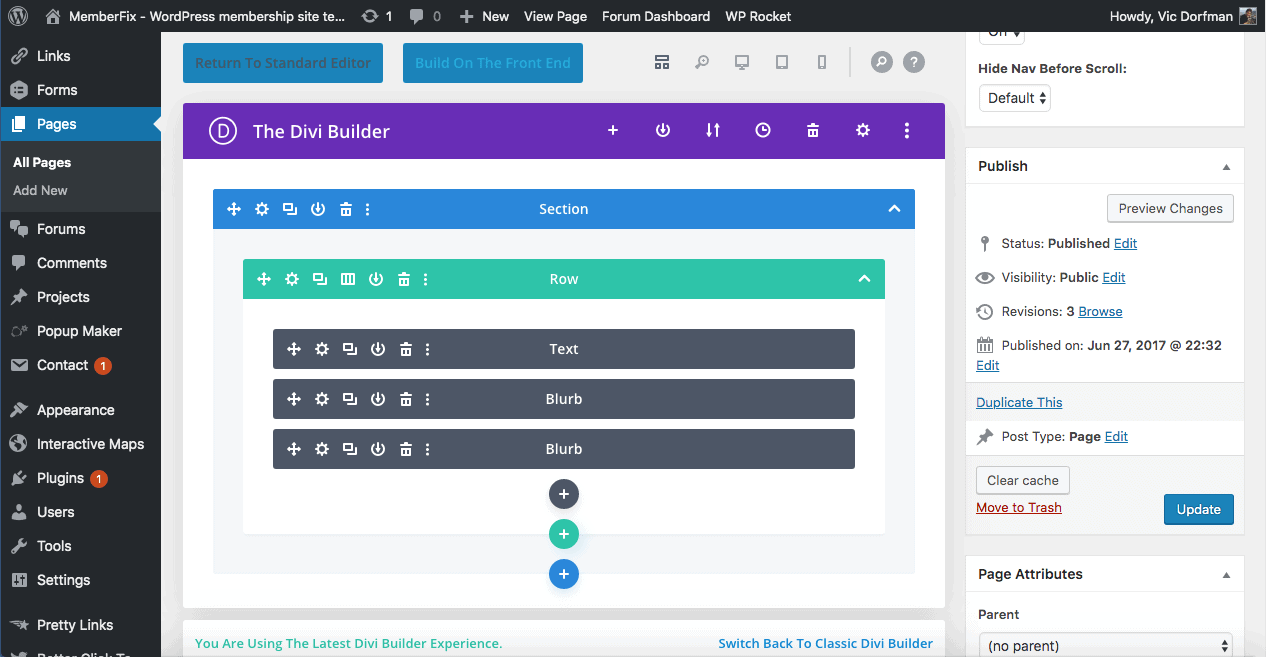Toggle the Row enable/disable power icon

pyautogui.click(x=376, y=279)
